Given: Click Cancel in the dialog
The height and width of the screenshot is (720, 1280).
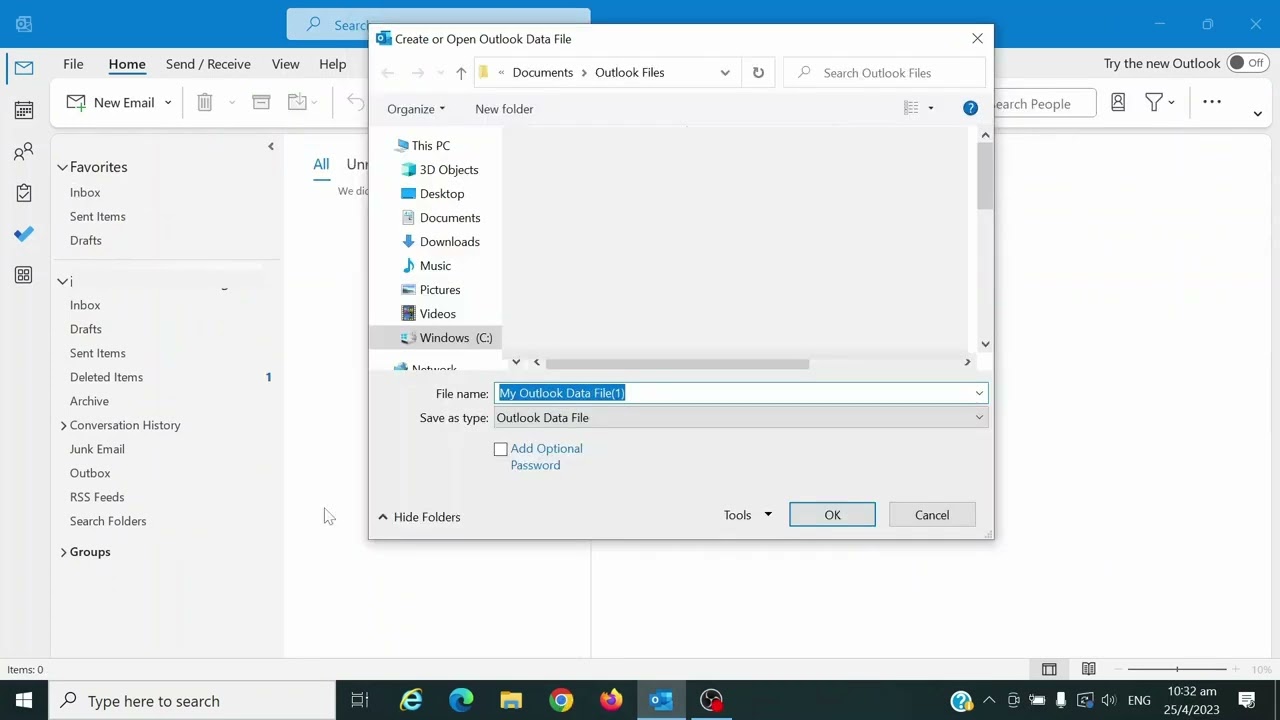Looking at the screenshot, I should click(x=932, y=515).
